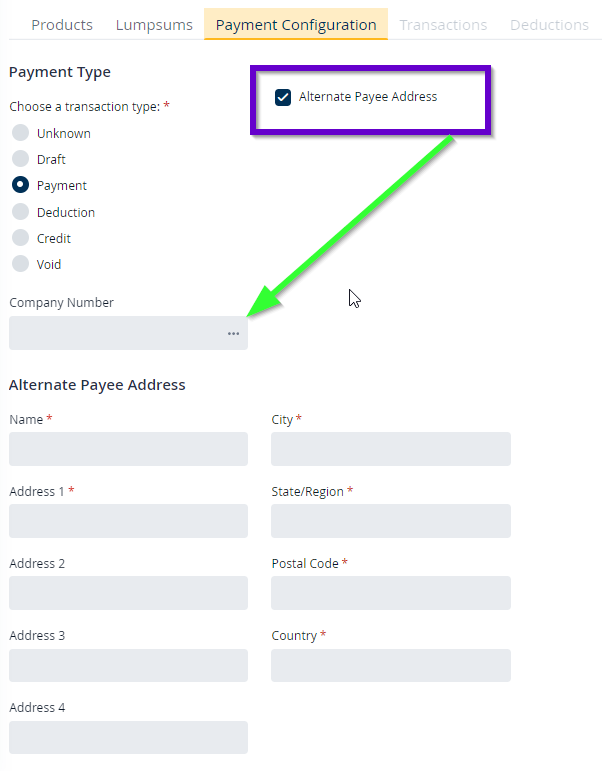Click the Company Number field

[115, 334]
